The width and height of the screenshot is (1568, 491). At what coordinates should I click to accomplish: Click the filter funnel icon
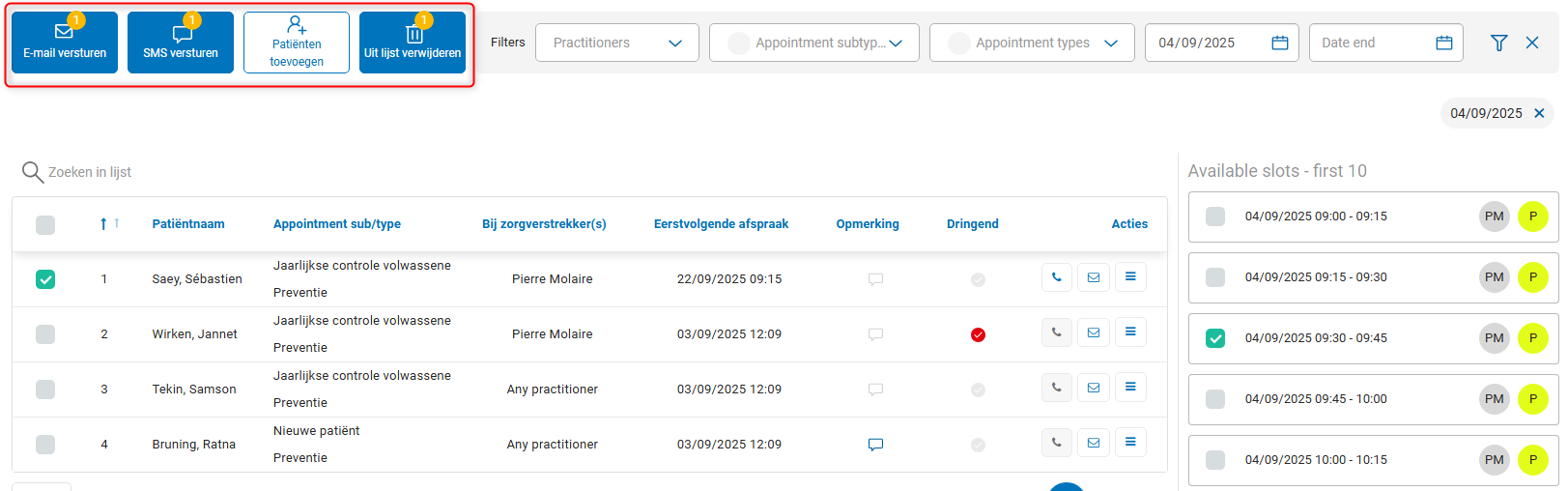1498,43
